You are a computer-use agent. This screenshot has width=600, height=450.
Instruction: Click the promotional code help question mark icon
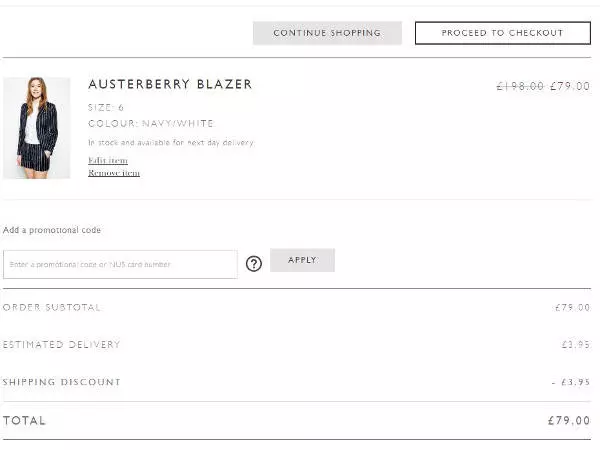254,263
